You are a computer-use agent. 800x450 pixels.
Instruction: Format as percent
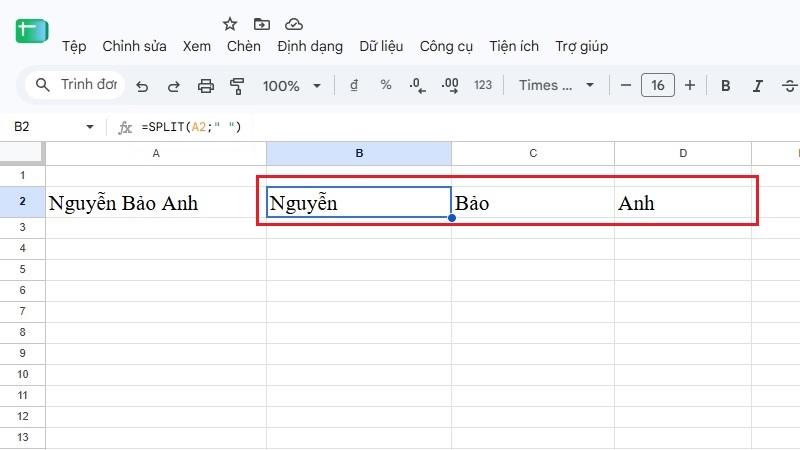(x=386, y=85)
